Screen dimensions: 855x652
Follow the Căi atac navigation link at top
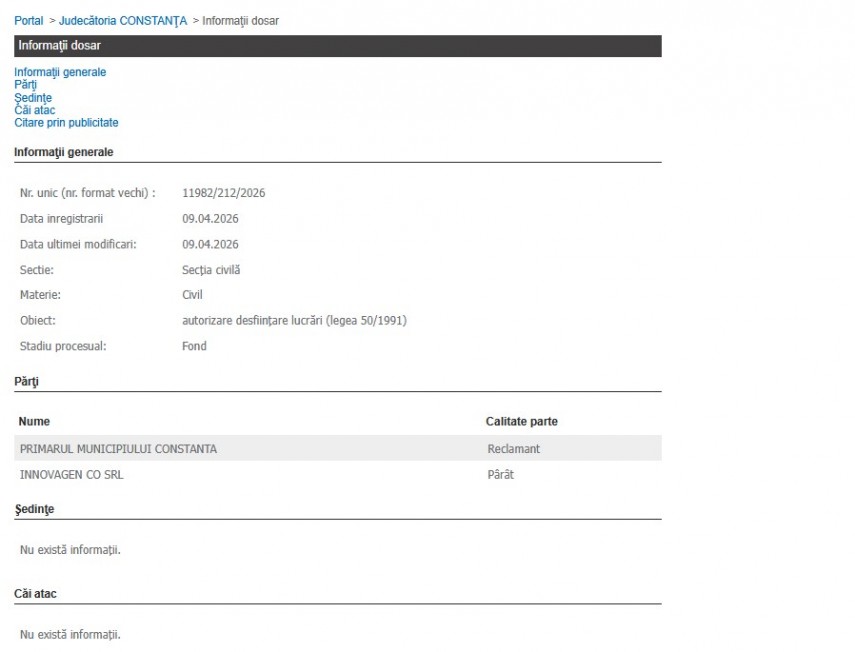[34, 110]
